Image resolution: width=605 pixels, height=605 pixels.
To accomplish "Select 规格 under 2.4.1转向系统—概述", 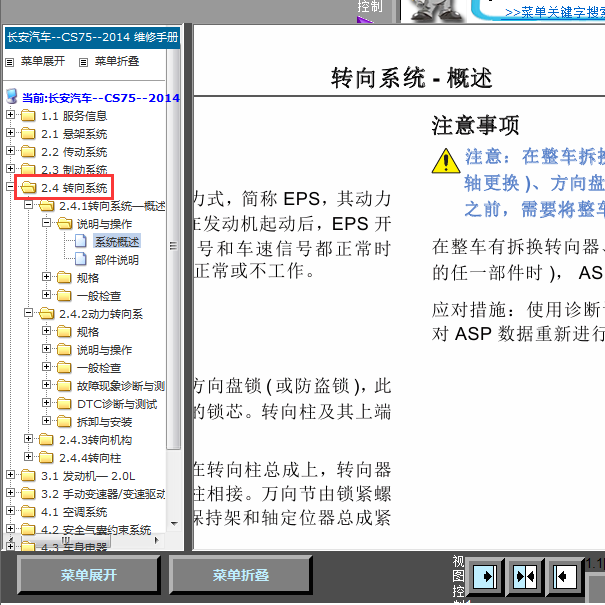I will point(88,278).
